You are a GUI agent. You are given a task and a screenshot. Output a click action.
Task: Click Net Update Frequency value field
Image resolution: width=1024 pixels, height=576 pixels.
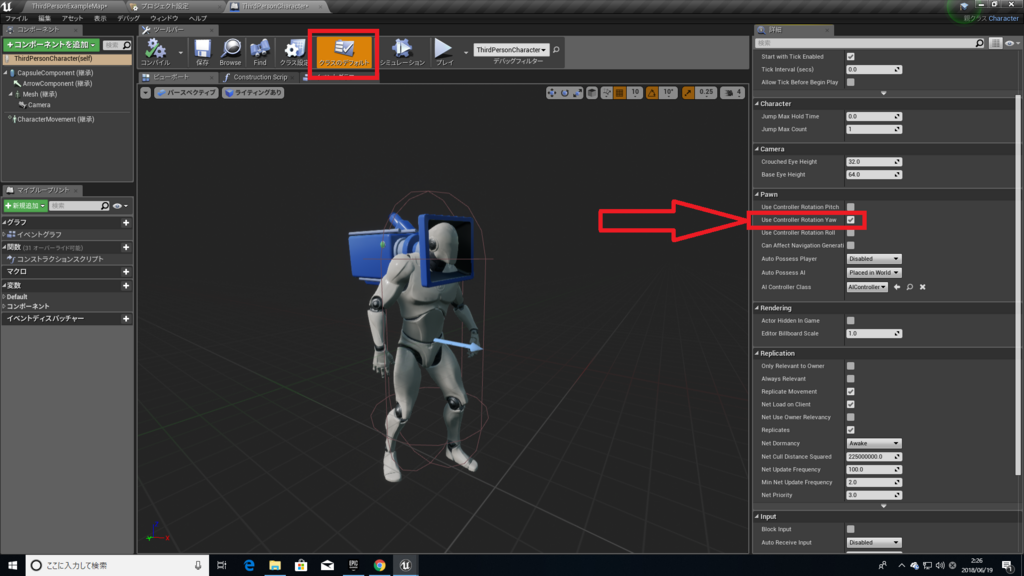pyautogui.click(x=874, y=470)
